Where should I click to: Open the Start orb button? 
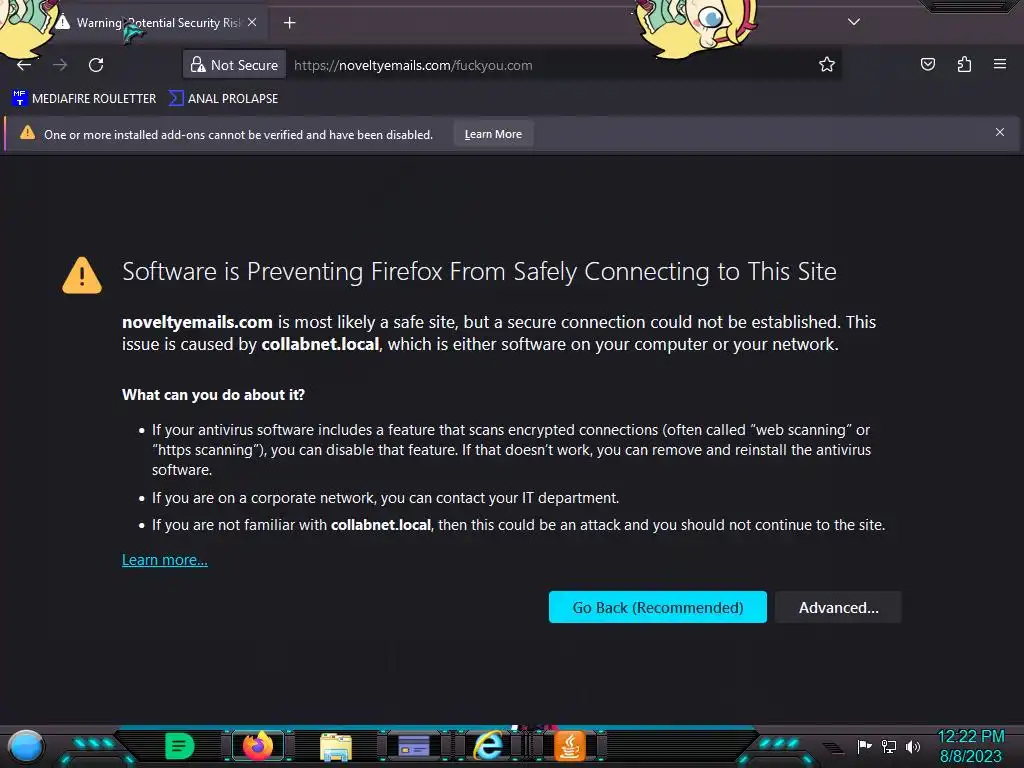pyautogui.click(x=25, y=747)
